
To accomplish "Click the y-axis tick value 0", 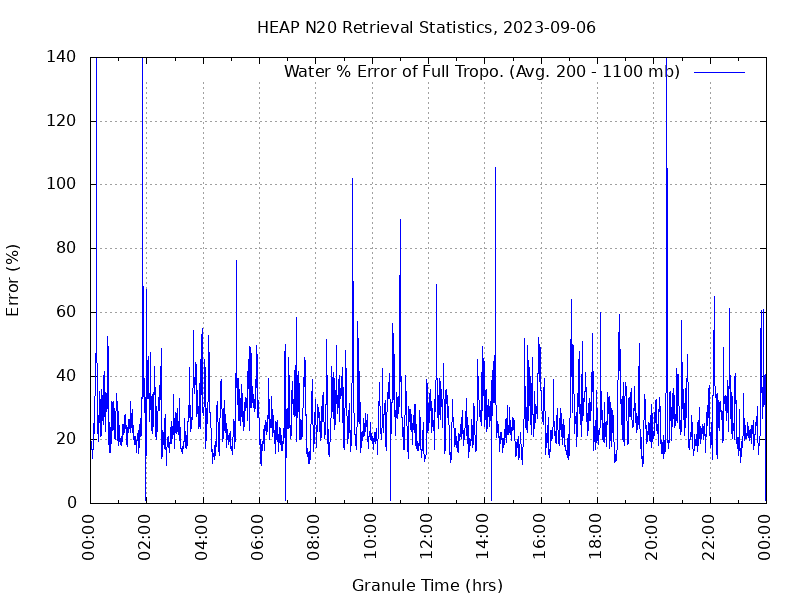I will coord(71,503).
